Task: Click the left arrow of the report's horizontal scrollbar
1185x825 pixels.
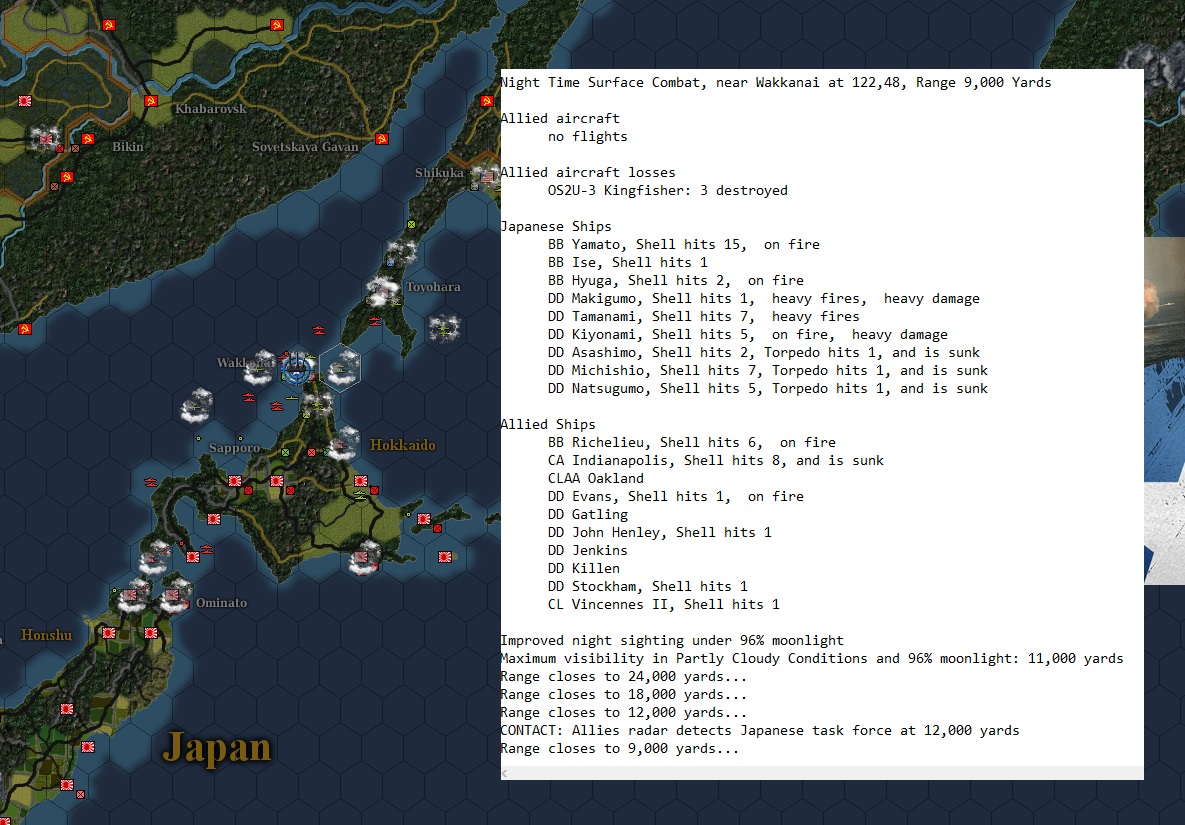Action: click(505, 773)
